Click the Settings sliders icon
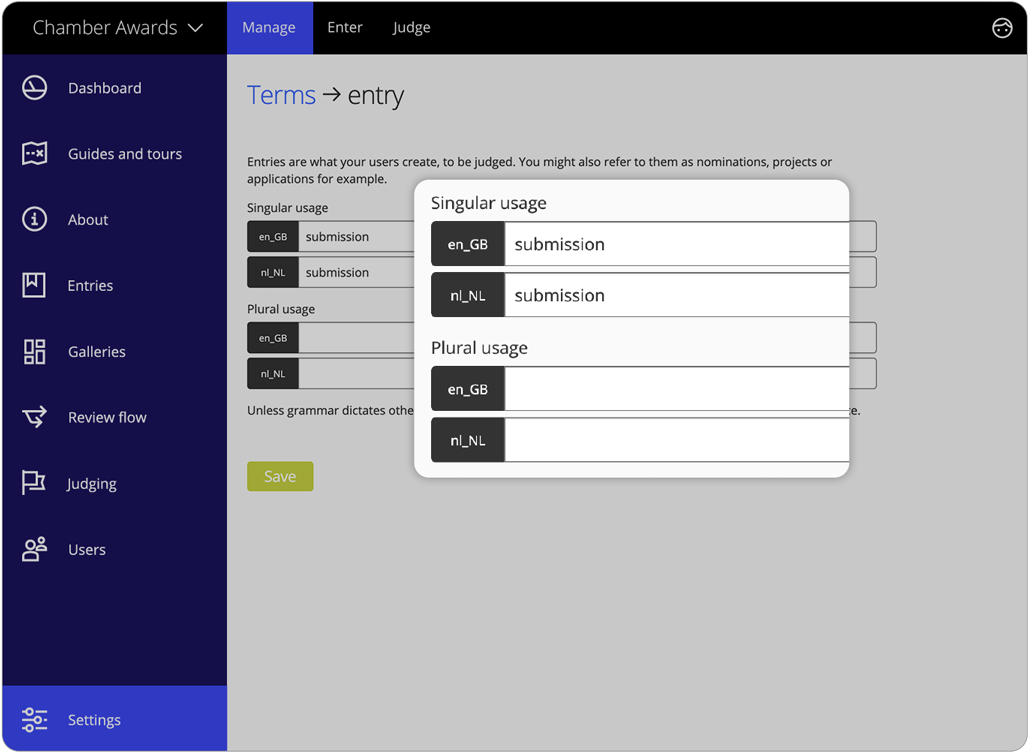The height and width of the screenshot is (755, 1028). pos(34,719)
